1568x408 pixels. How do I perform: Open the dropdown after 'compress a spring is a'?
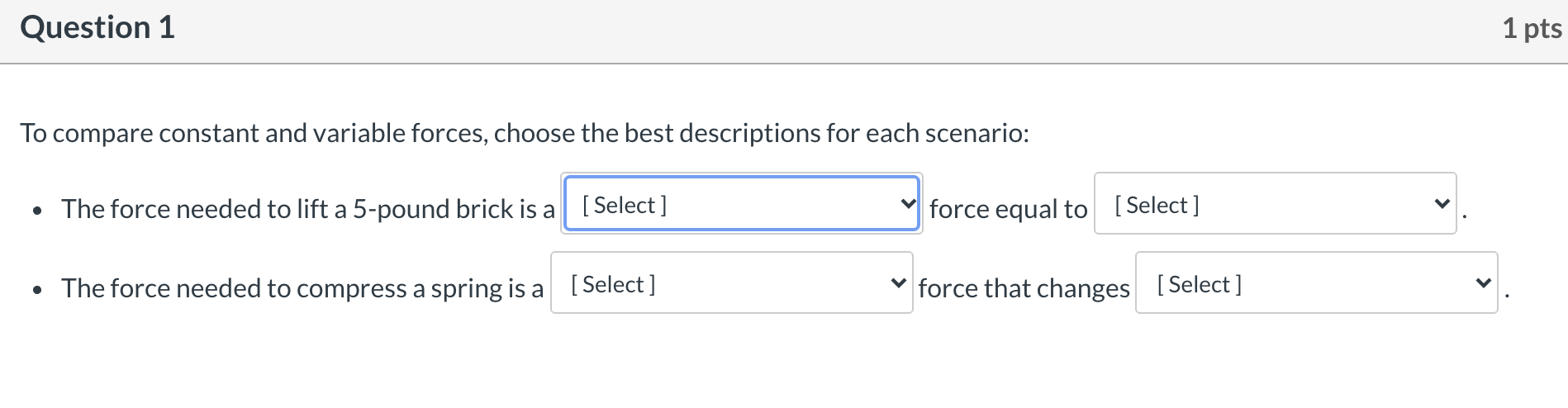click(731, 283)
